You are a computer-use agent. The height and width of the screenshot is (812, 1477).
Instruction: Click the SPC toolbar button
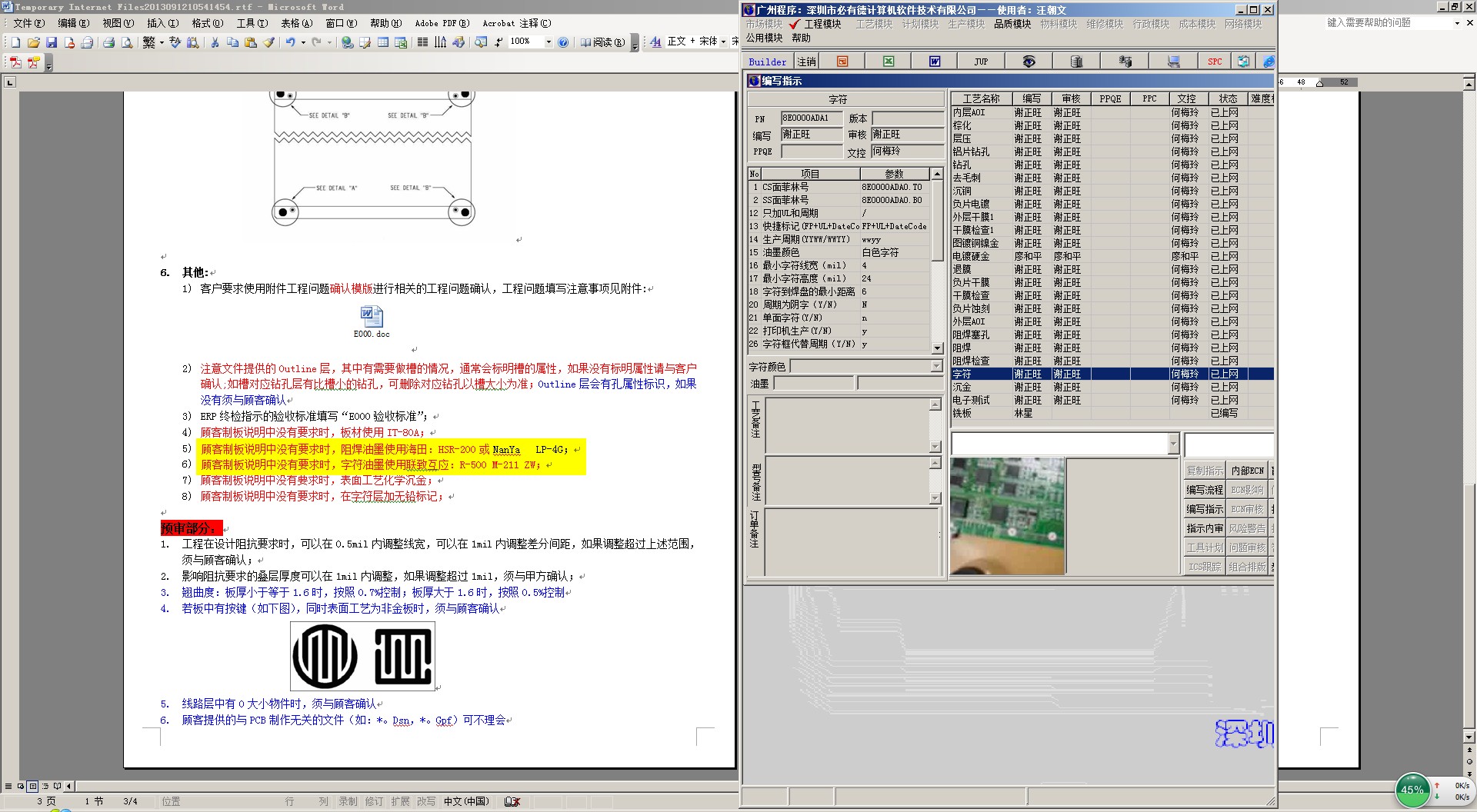click(1215, 62)
